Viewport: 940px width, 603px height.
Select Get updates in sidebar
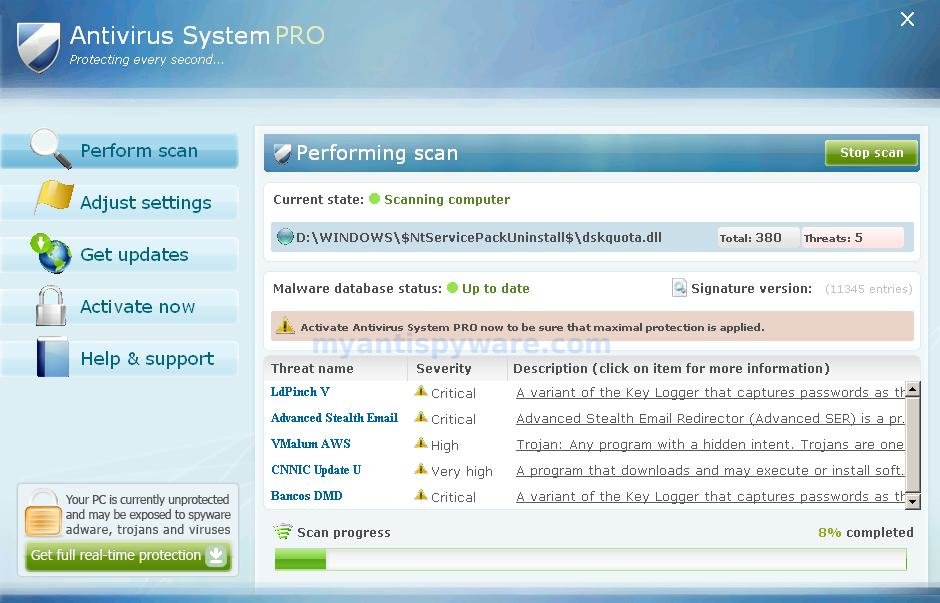(119, 255)
